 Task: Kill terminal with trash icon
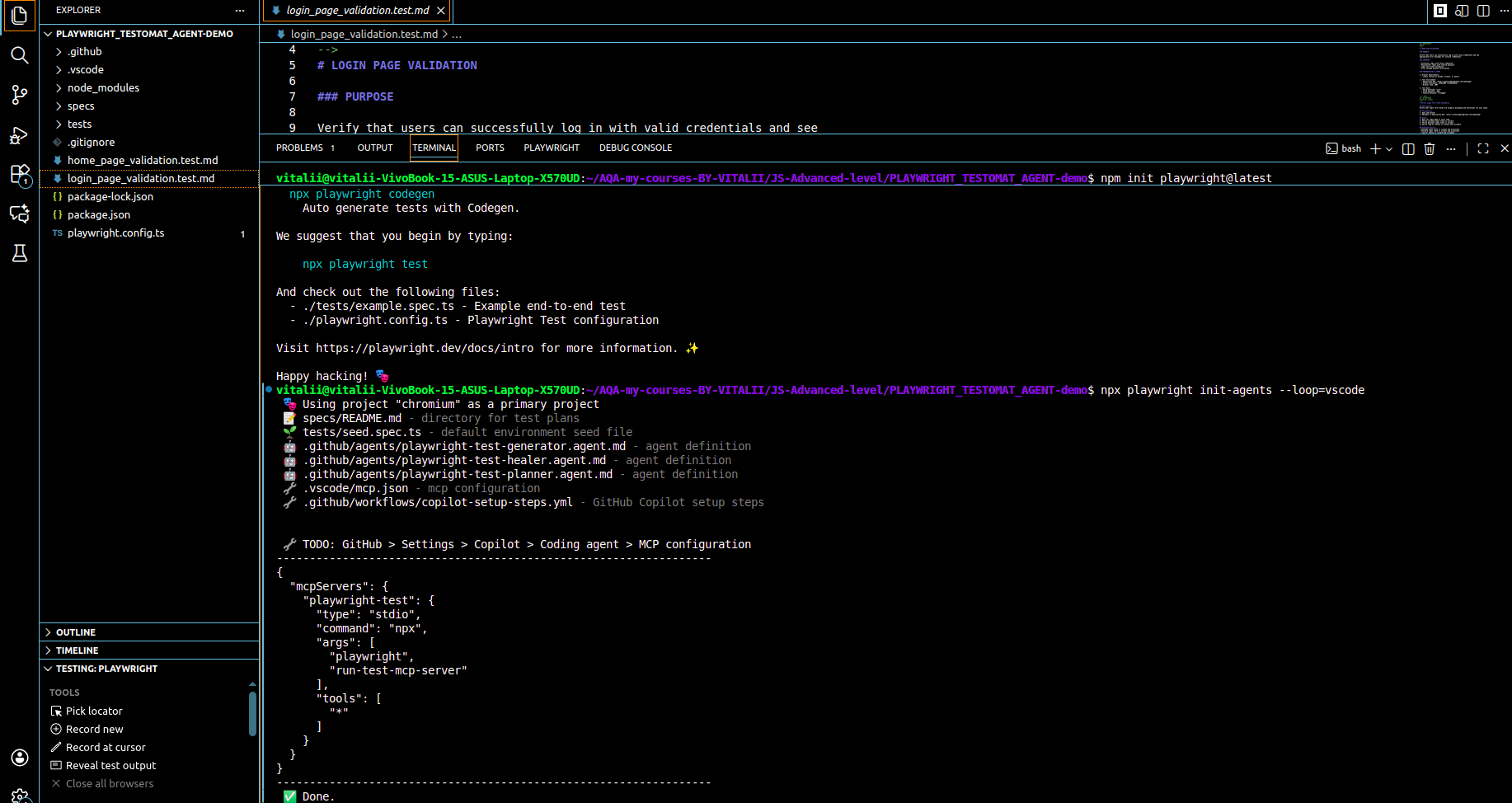click(x=1430, y=148)
